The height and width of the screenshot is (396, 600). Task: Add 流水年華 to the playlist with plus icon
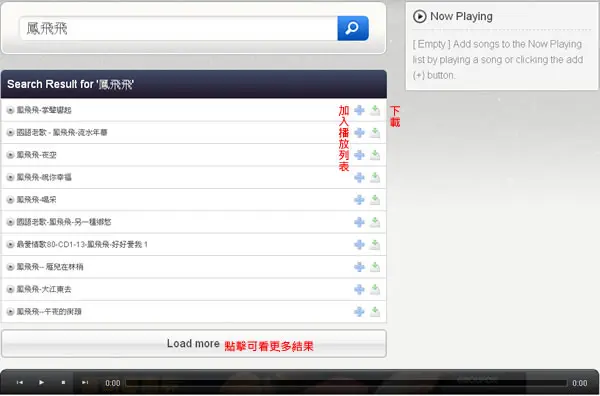(359, 133)
